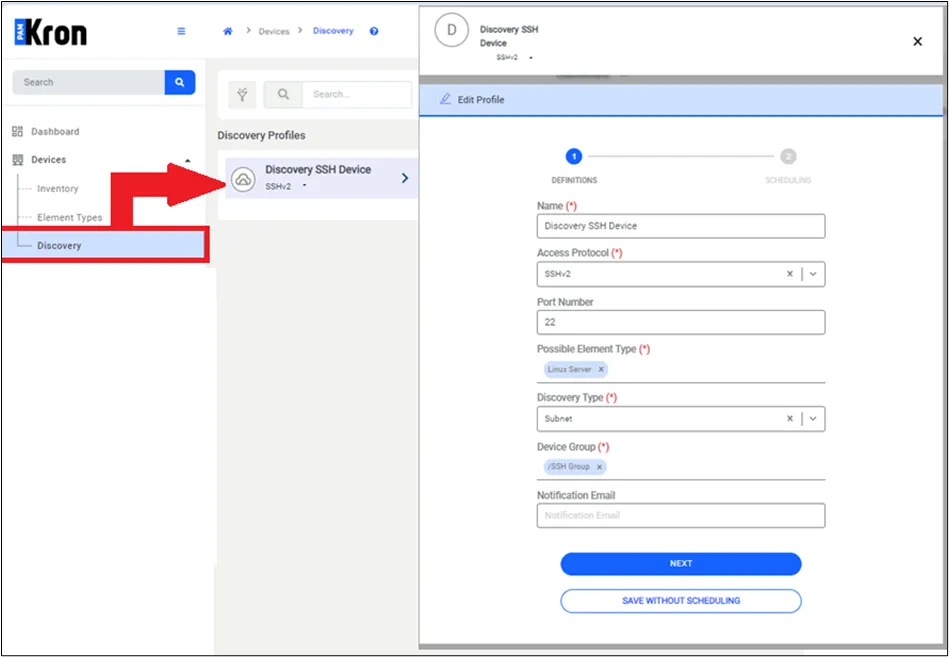Toggle the hamburger sidebar menu icon
The width and height of the screenshot is (949, 657).
(181, 31)
